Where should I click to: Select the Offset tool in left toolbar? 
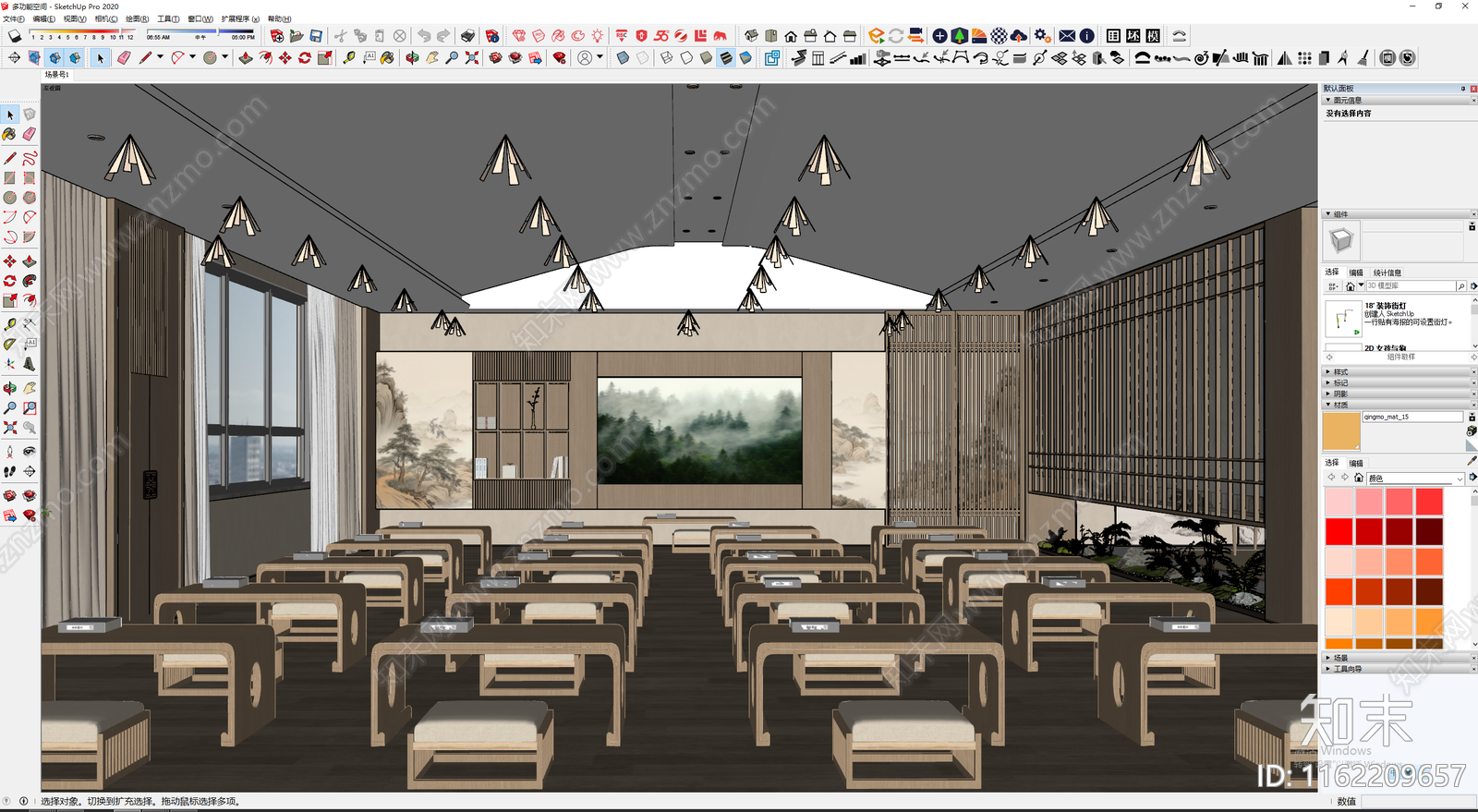(30, 300)
